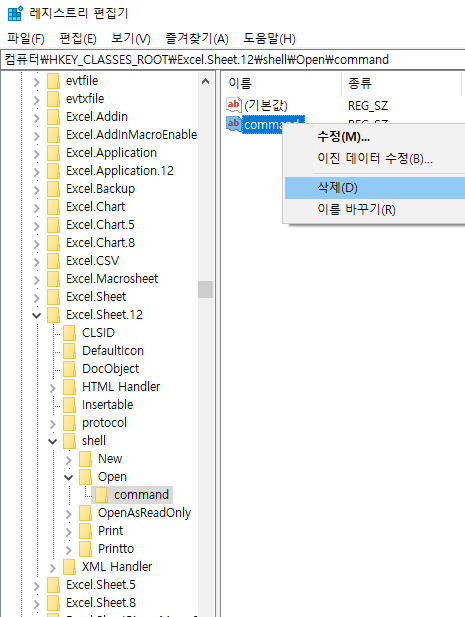Screen dimensions: 465x617
Task: Select the Excel.Addin folder icon
Action: [x=53, y=117]
